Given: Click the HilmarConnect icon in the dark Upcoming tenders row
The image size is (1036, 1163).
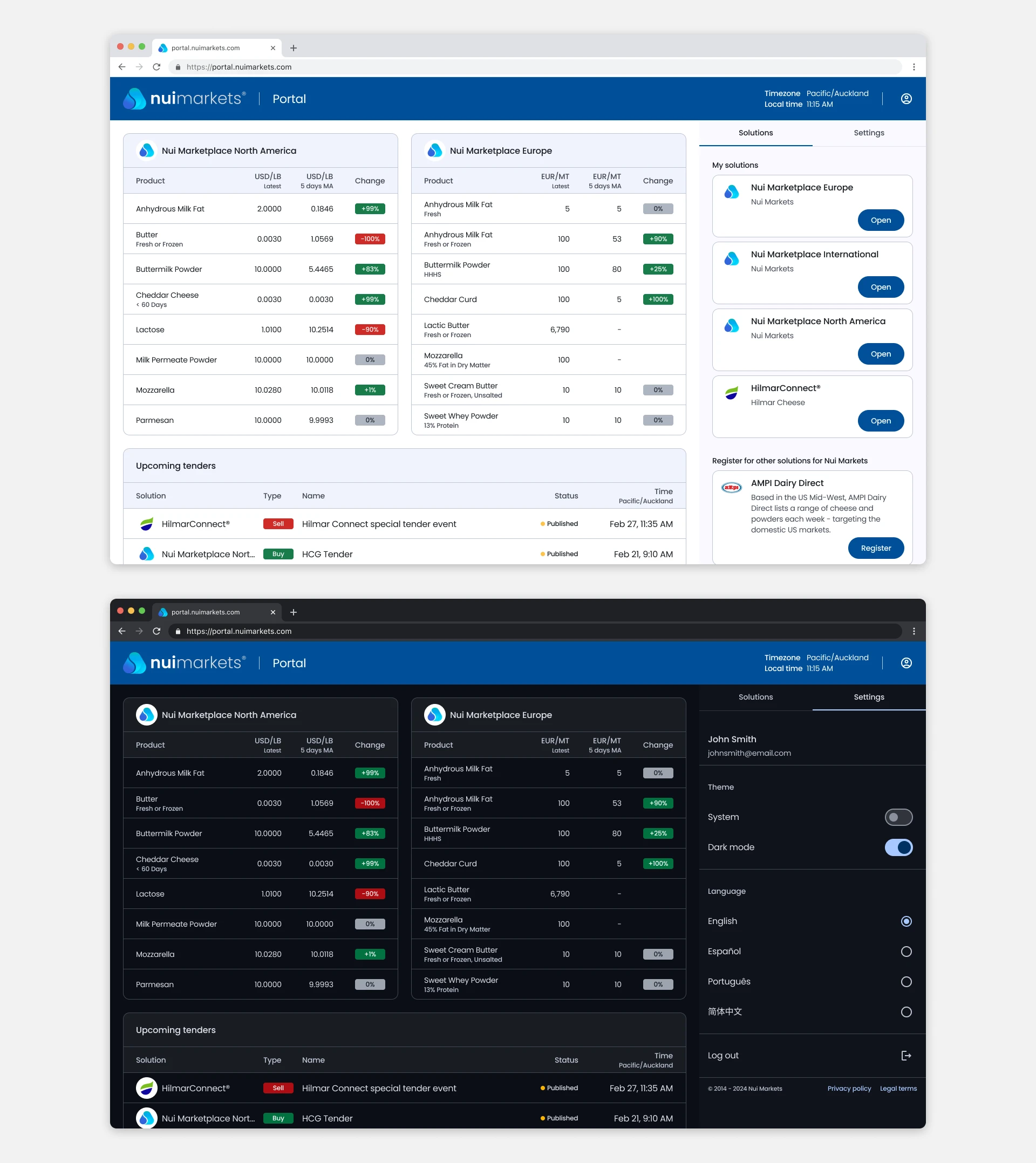Looking at the screenshot, I should pos(147,1088).
